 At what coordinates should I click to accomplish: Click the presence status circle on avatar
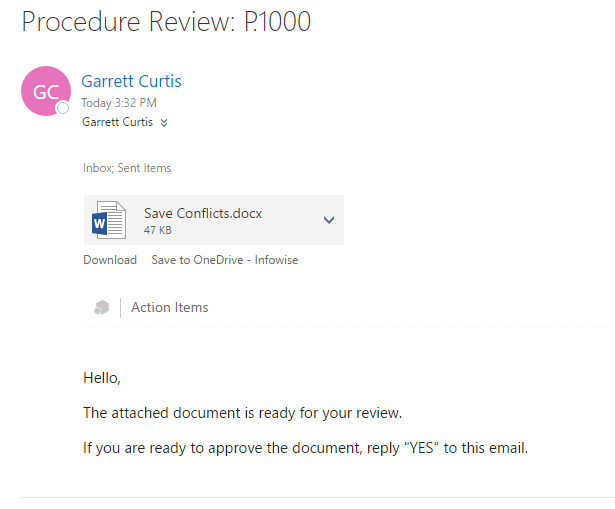click(63, 108)
